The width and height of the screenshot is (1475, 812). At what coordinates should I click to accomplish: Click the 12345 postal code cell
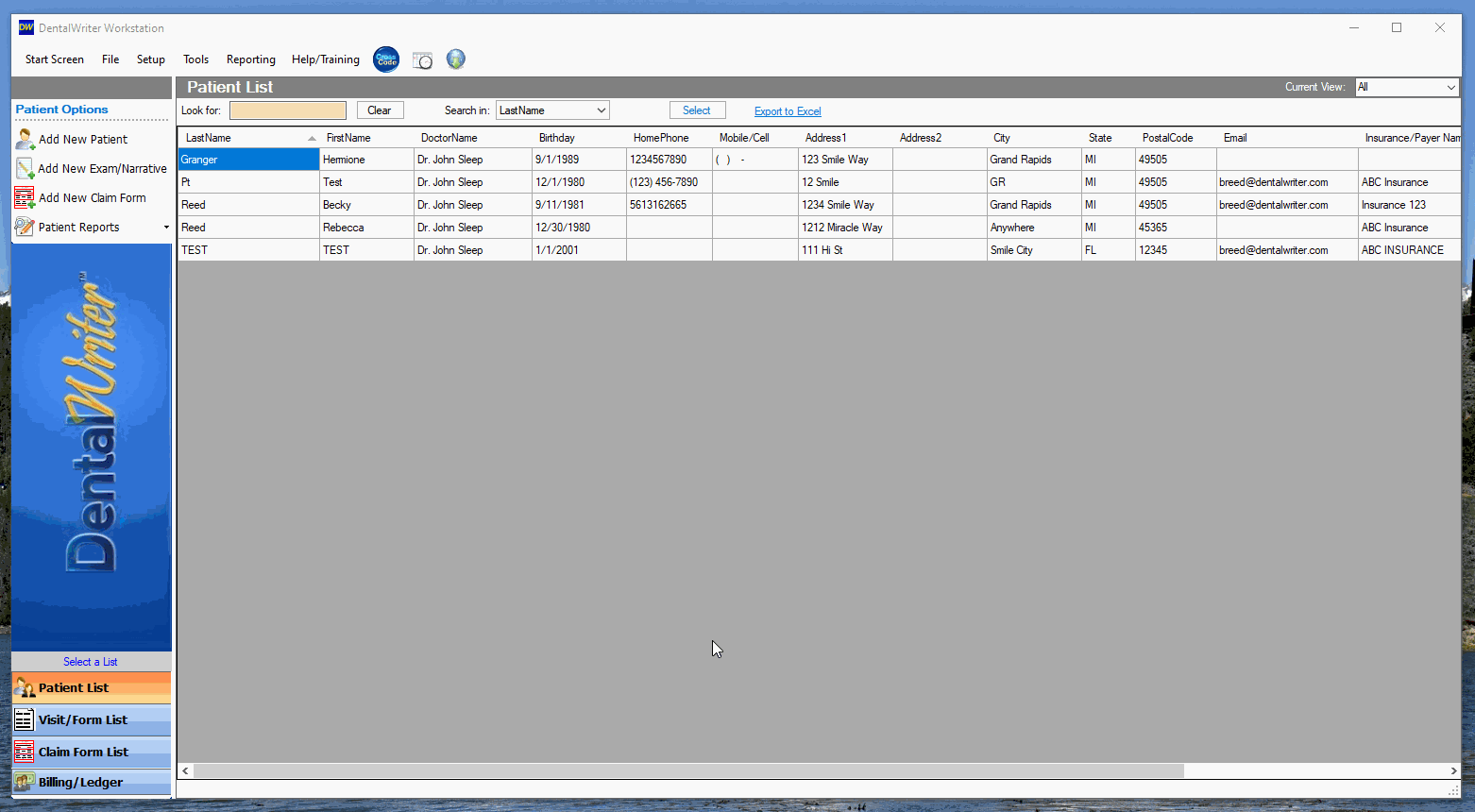point(1176,250)
